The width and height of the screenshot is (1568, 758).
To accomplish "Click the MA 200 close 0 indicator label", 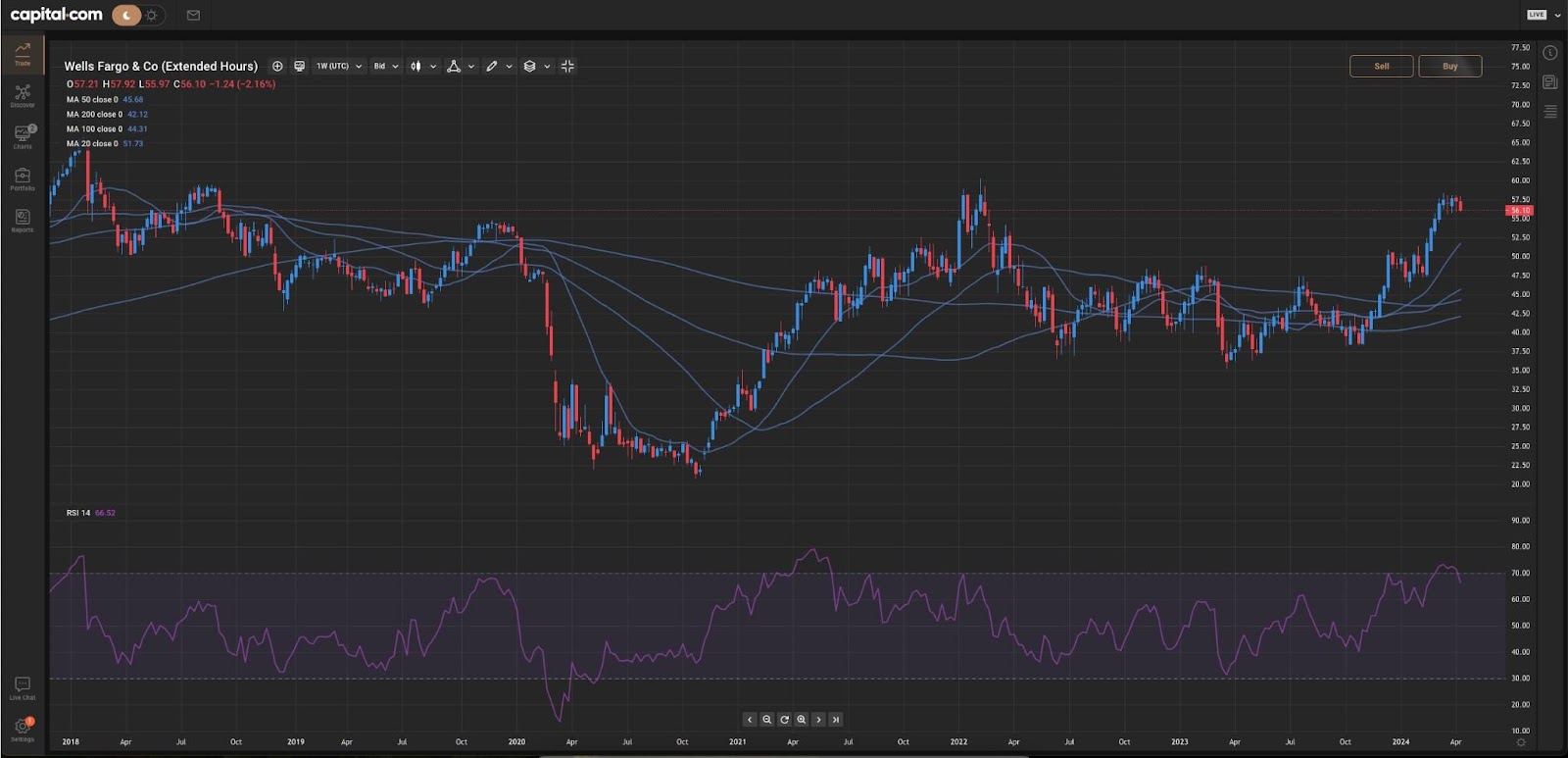I will 94,114.
